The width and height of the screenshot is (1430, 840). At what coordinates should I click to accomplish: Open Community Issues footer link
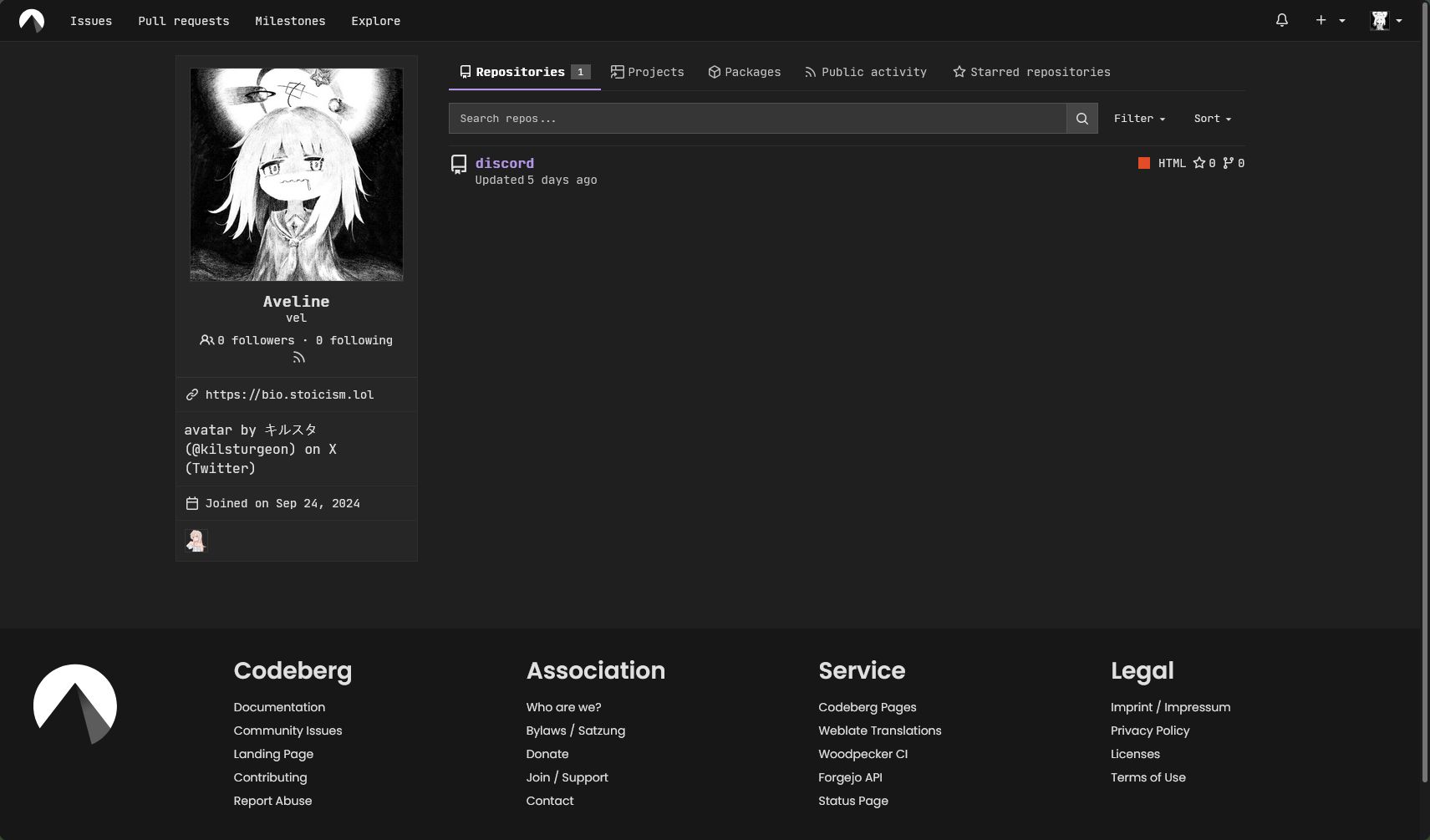click(288, 731)
